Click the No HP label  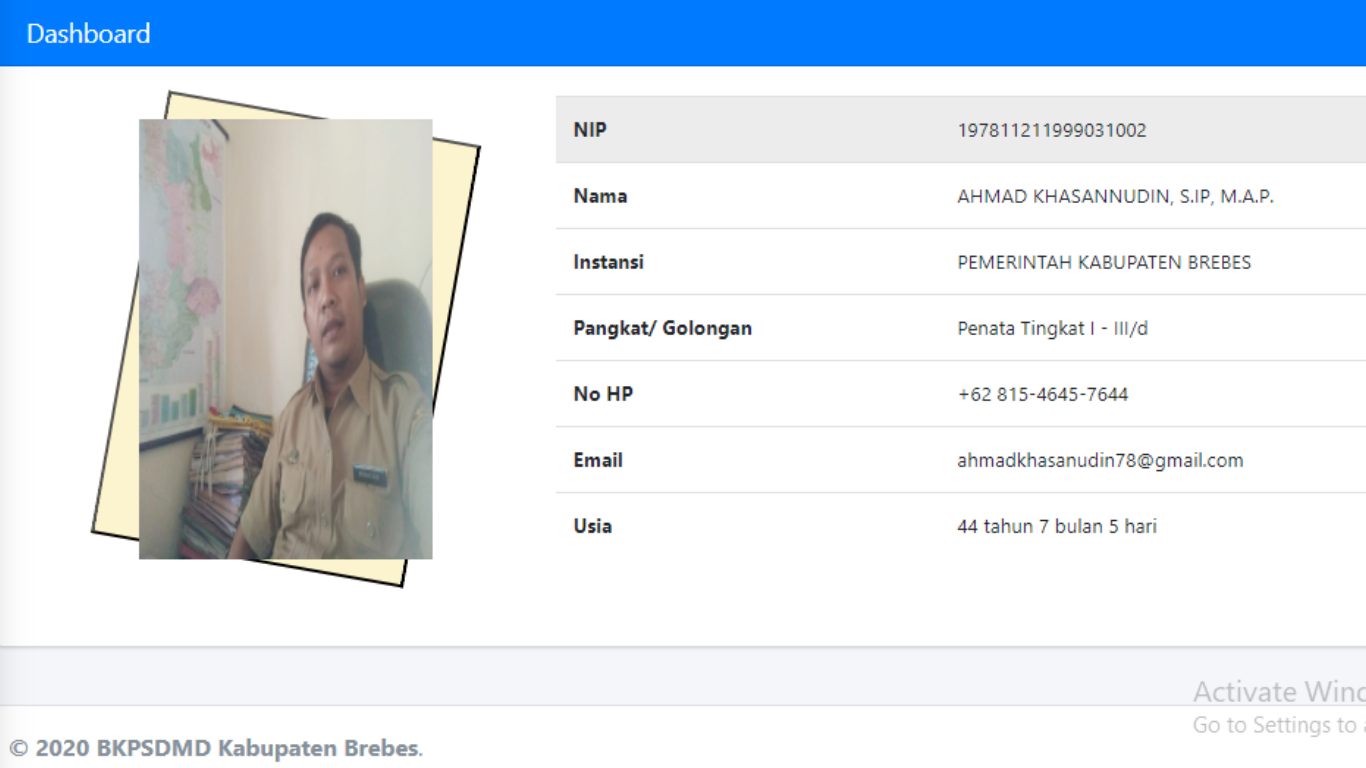click(603, 394)
